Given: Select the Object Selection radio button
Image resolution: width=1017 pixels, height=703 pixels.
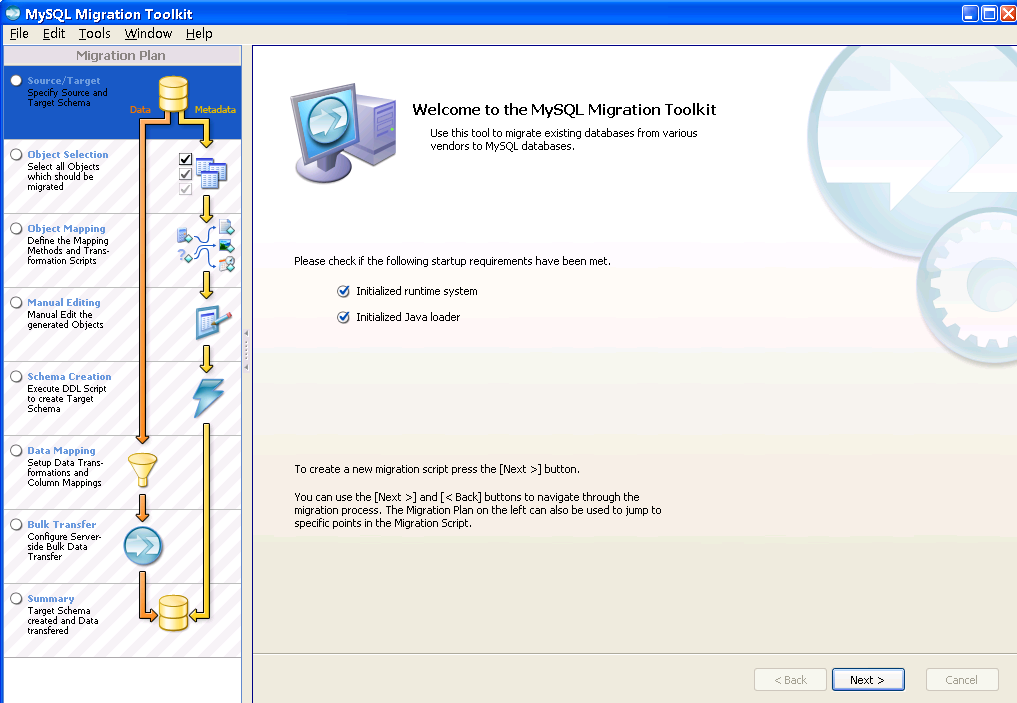Looking at the screenshot, I should (x=16, y=154).
